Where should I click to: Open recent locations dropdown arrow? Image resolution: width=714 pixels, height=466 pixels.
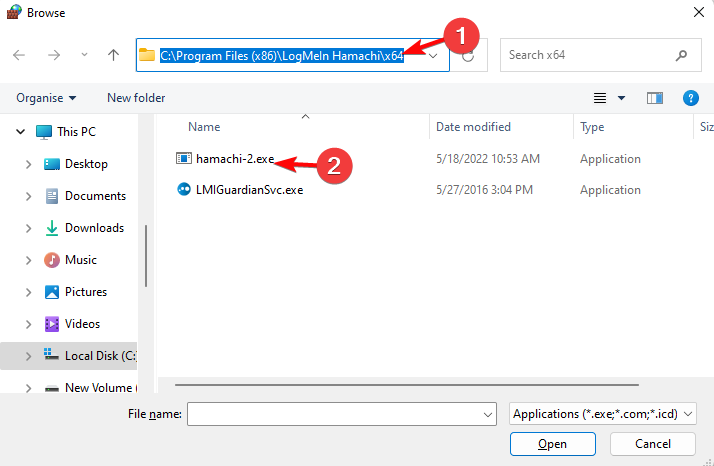pos(84,55)
